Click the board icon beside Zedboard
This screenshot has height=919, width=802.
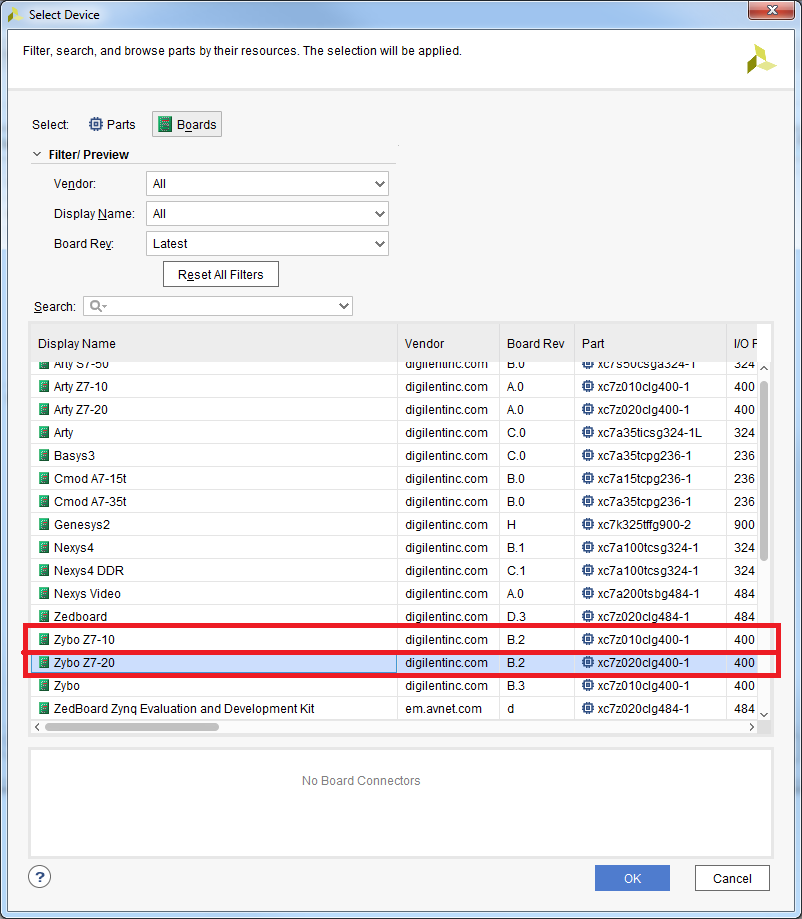[44, 616]
